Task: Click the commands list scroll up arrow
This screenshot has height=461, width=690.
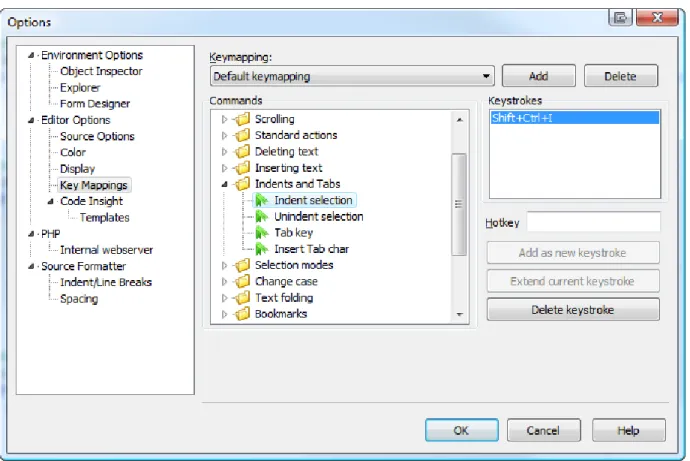Action: coord(459,120)
